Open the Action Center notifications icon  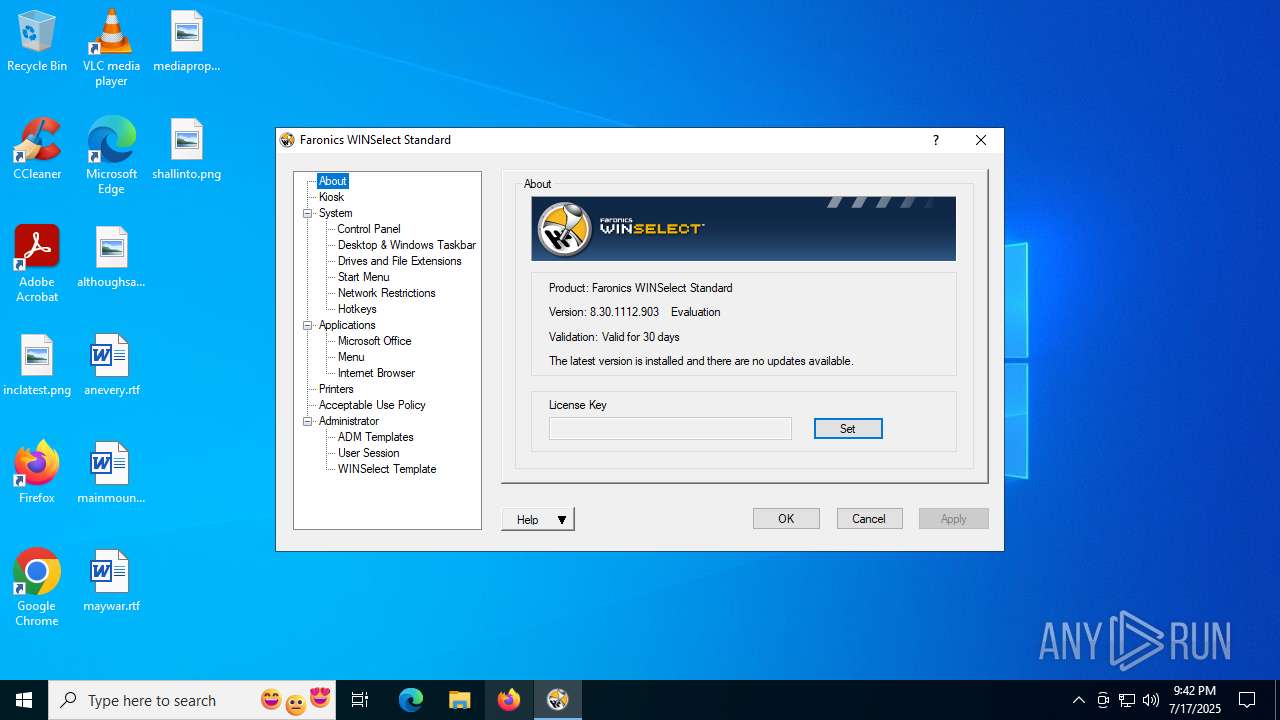tap(1247, 700)
